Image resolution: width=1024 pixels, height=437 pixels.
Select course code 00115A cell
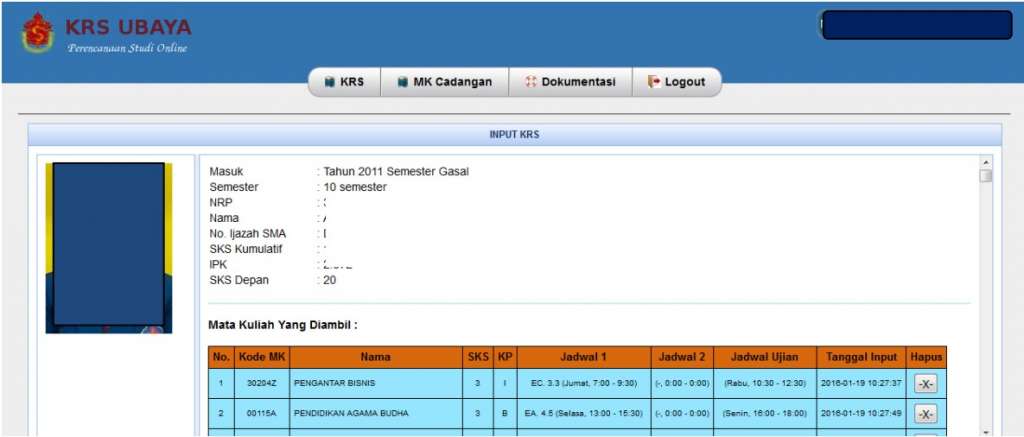[x=263, y=414]
